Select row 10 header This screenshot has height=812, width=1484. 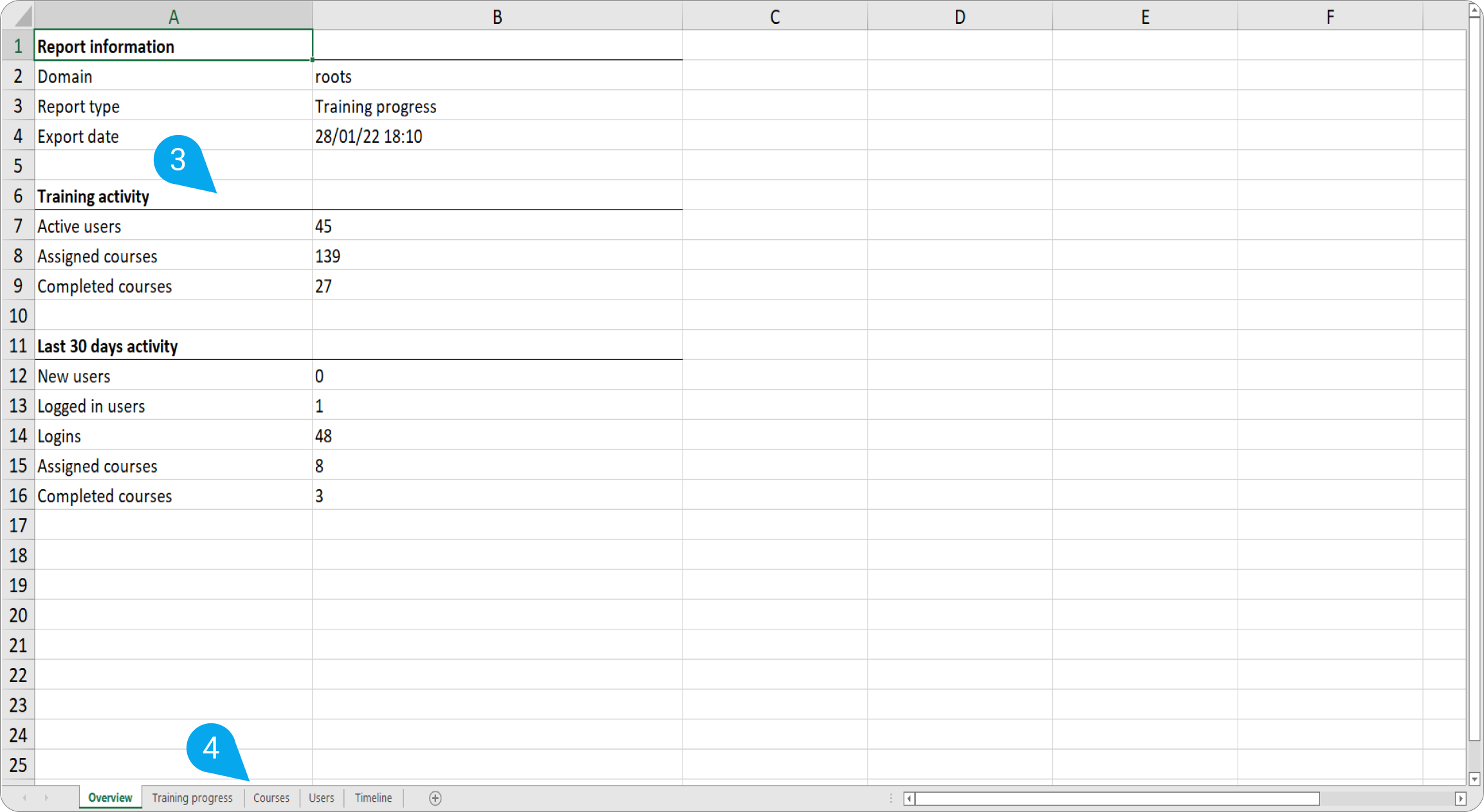click(18, 316)
